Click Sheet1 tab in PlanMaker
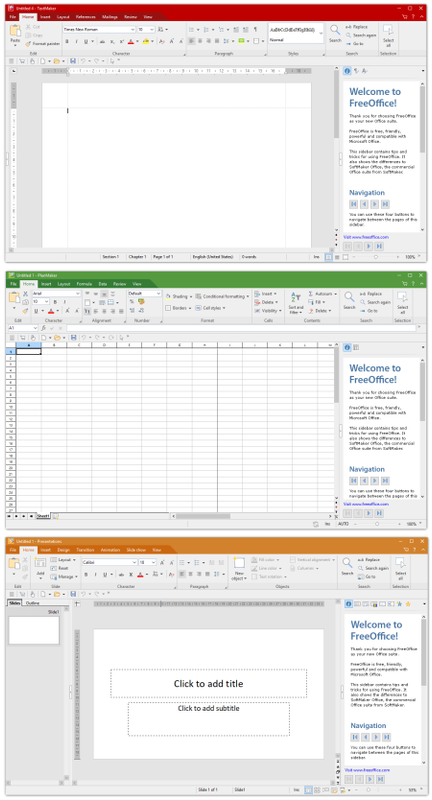Screen dimensions: 432x800 coord(43,516)
